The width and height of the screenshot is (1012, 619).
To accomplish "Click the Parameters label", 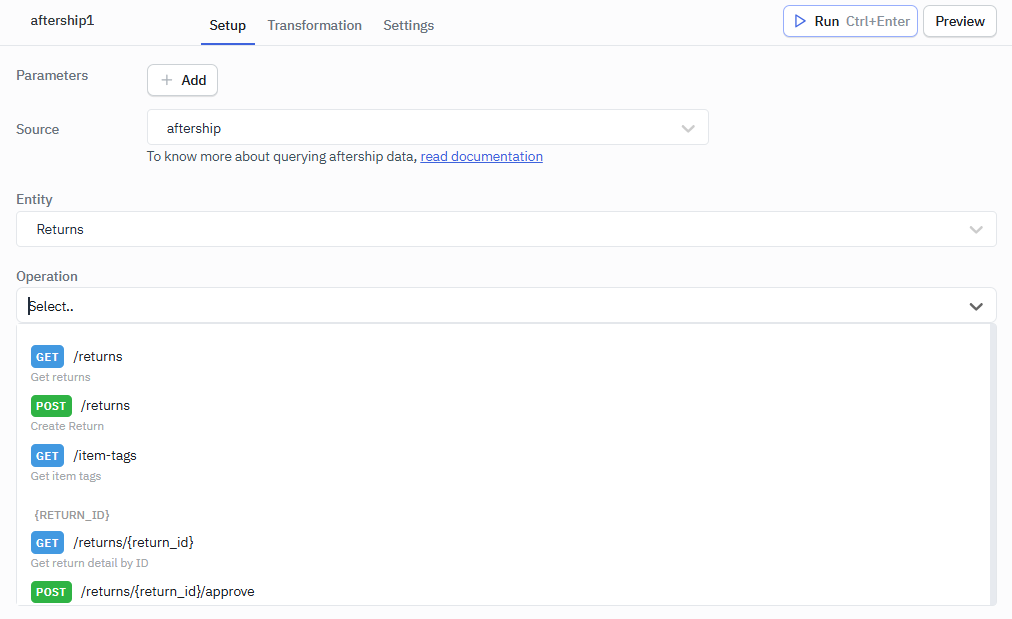I will pos(52,76).
